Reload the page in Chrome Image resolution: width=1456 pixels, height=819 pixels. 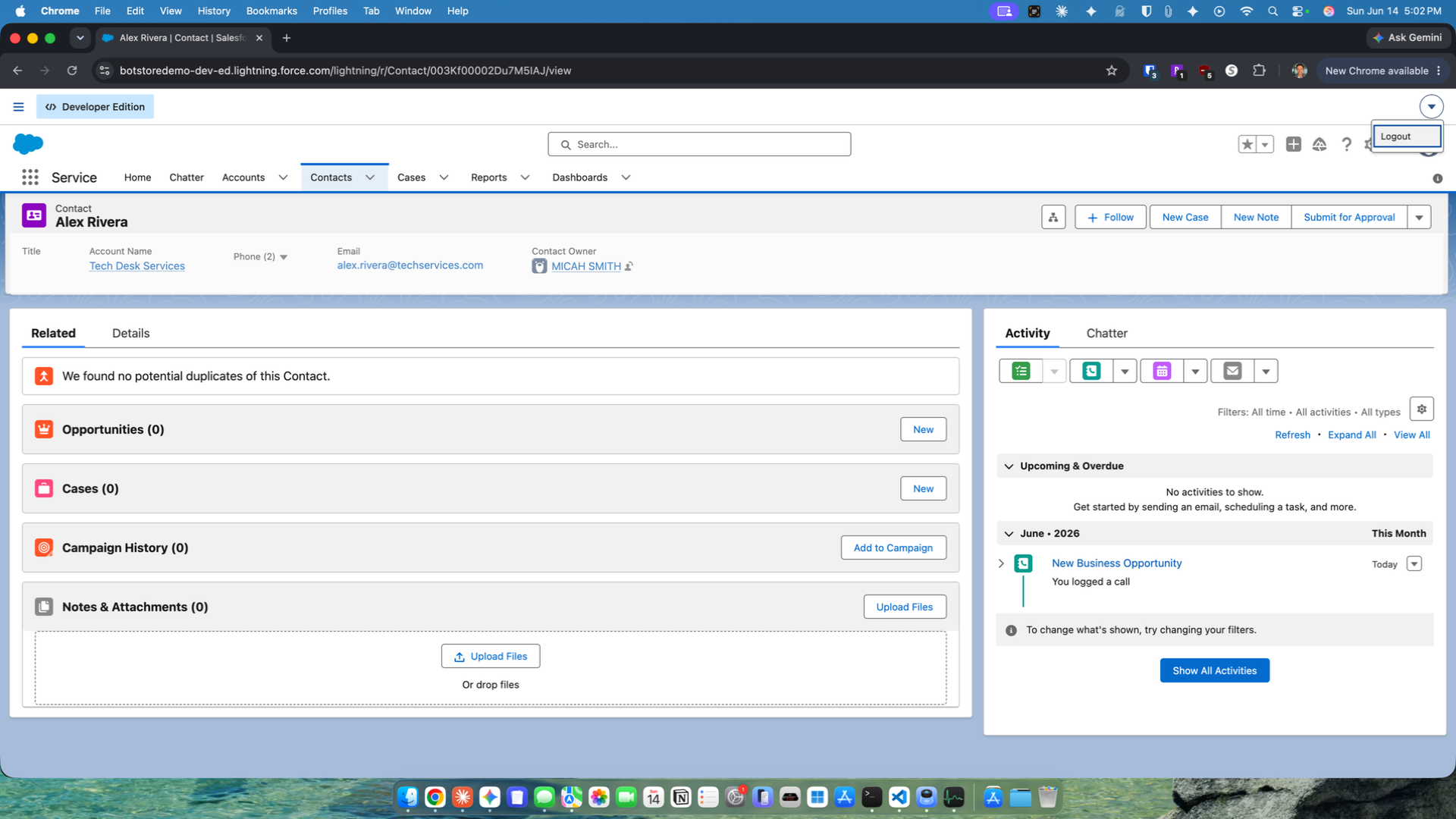pyautogui.click(x=72, y=71)
